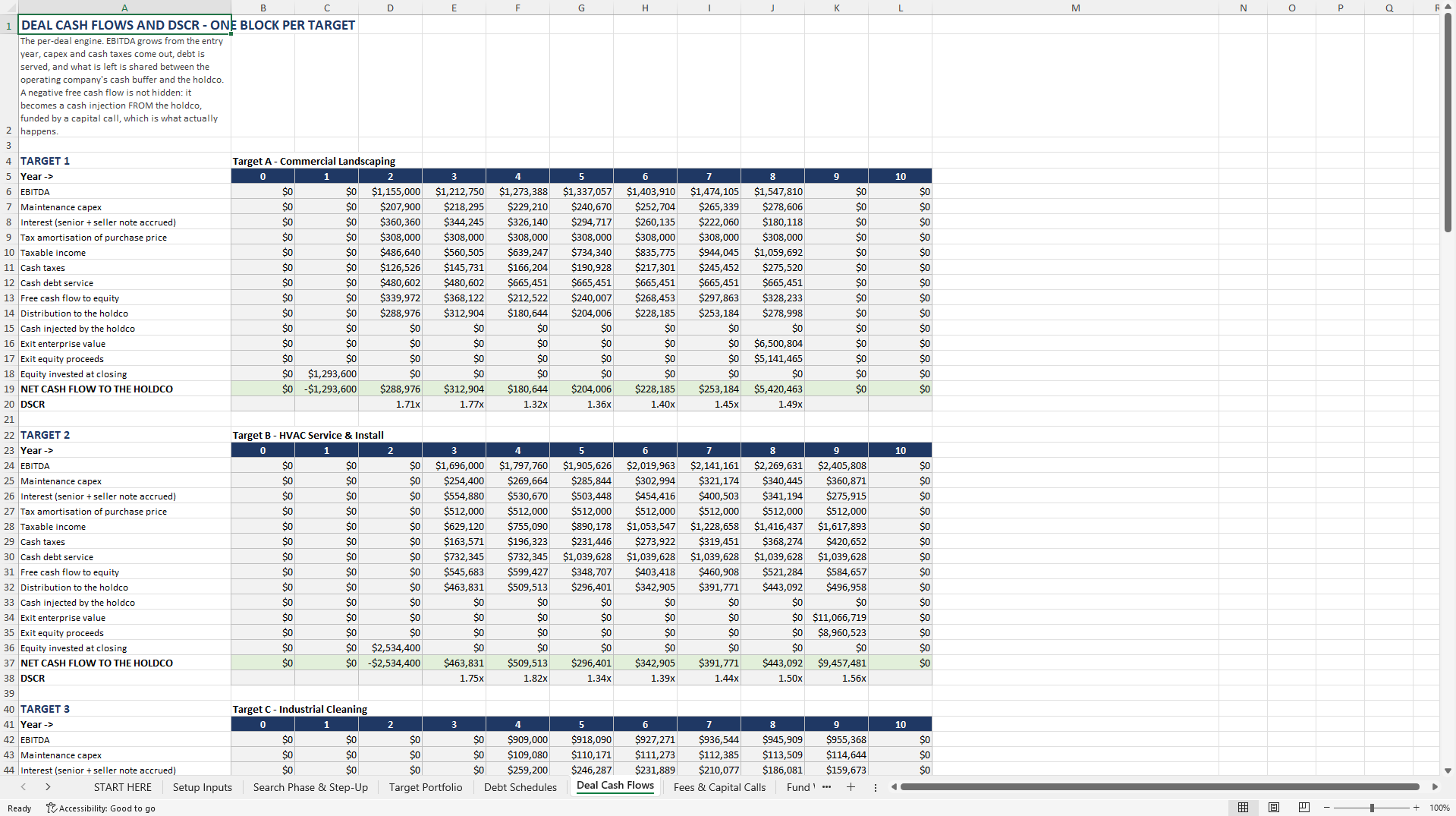Open the START HERE sheet tab
Image resolution: width=1456 pixels, height=816 pixels.
(123, 787)
